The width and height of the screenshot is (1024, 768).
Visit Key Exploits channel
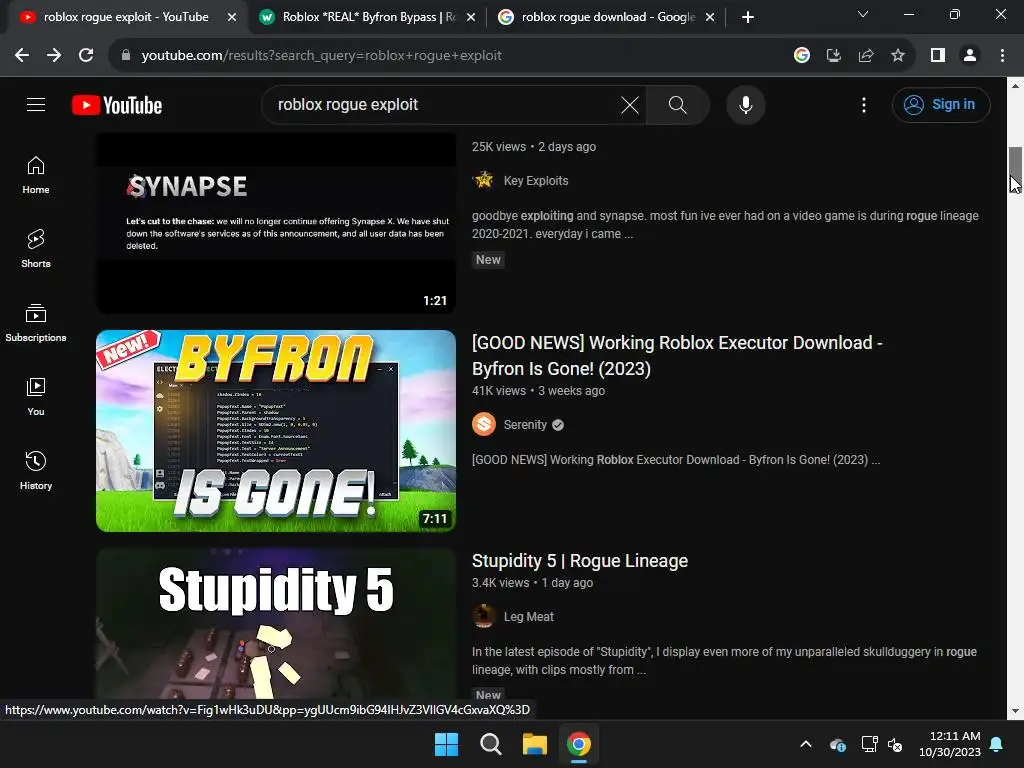536,181
